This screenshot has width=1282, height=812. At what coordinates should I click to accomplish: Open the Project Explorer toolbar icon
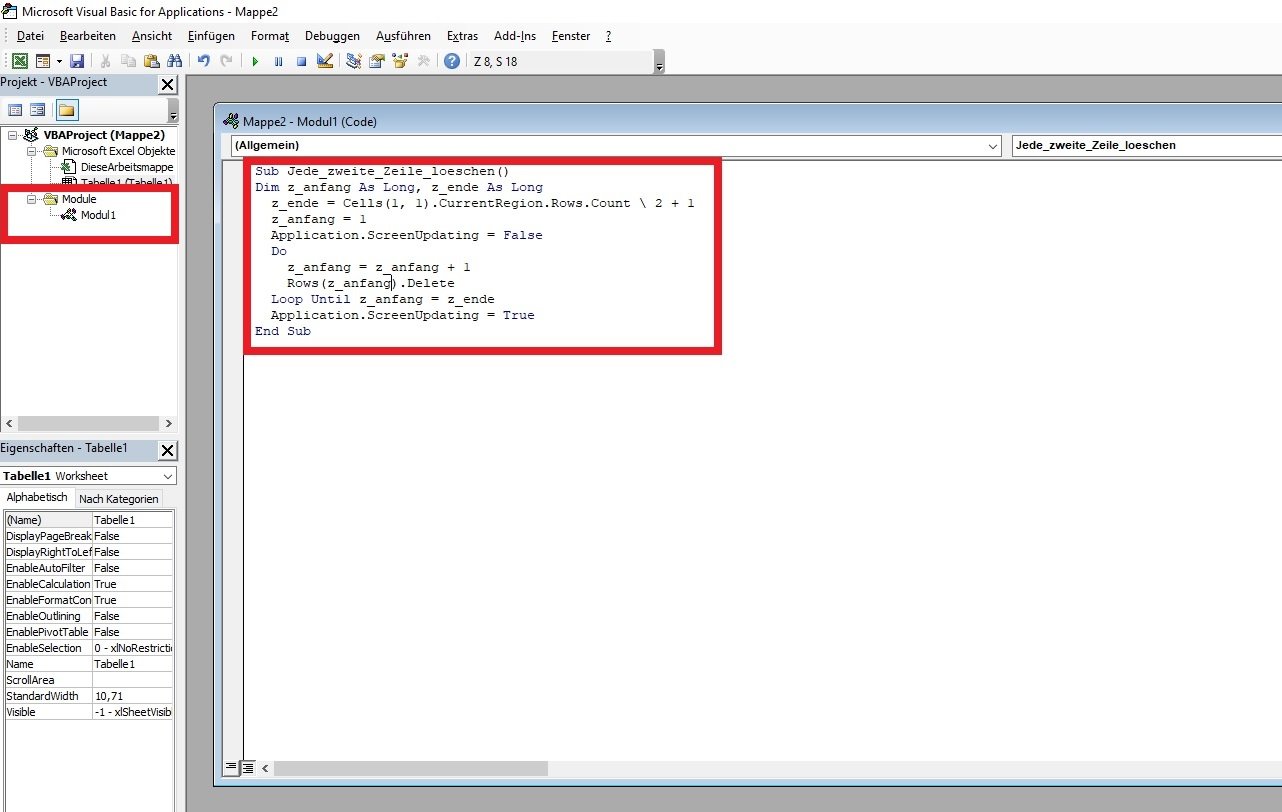(354, 61)
